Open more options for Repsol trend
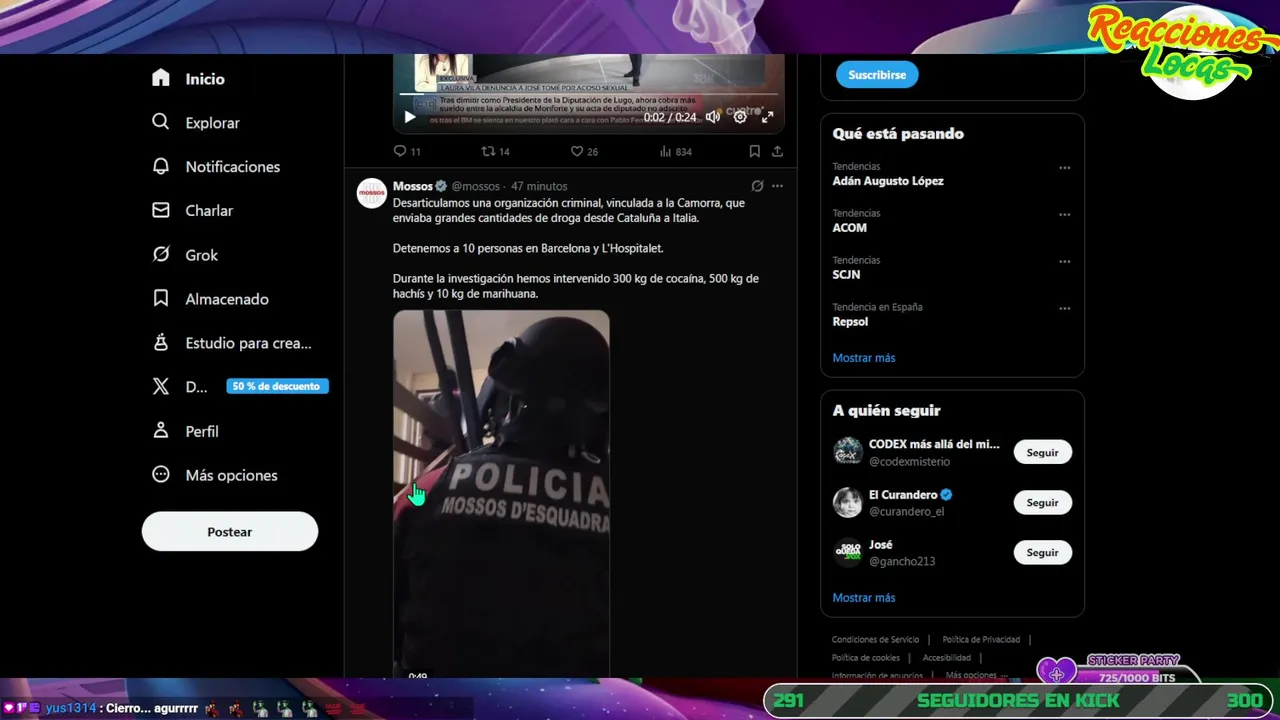This screenshot has width=1280, height=720. 1065,309
